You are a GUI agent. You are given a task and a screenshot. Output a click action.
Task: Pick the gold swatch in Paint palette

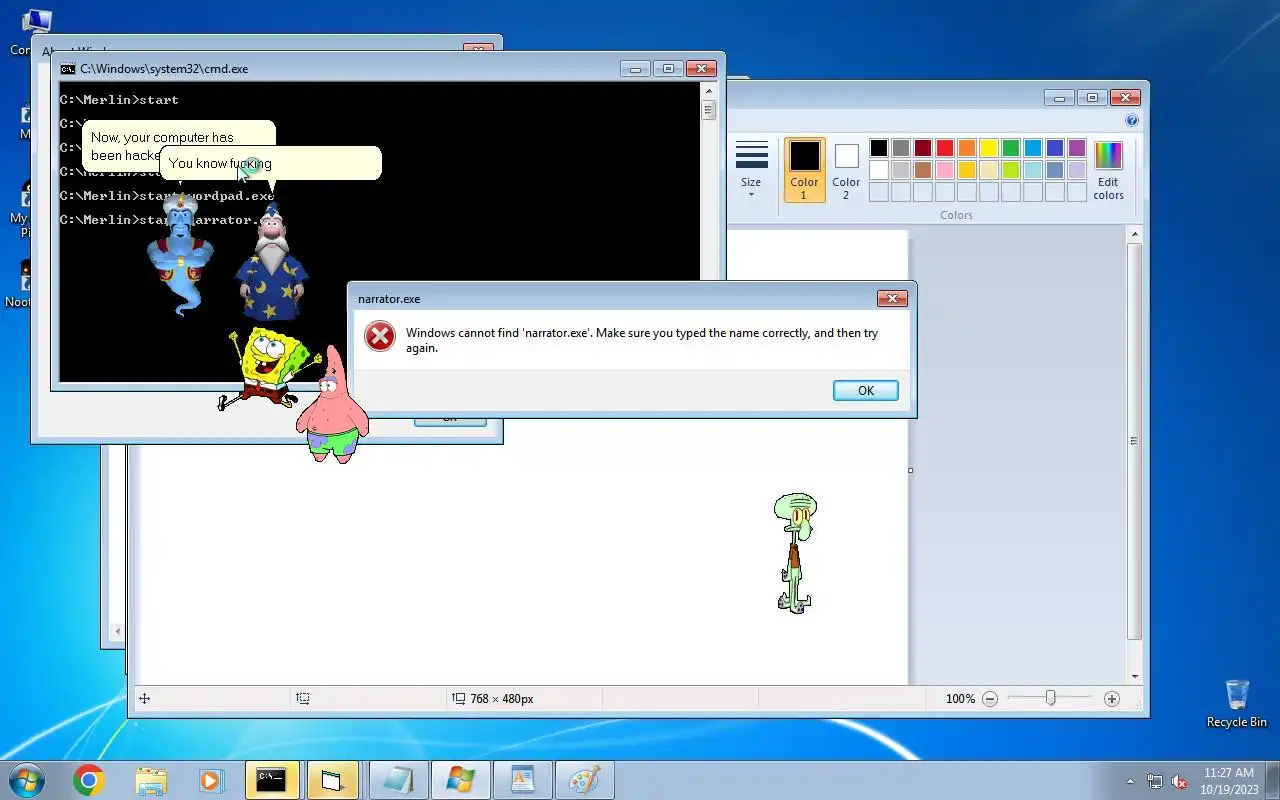tap(967, 170)
